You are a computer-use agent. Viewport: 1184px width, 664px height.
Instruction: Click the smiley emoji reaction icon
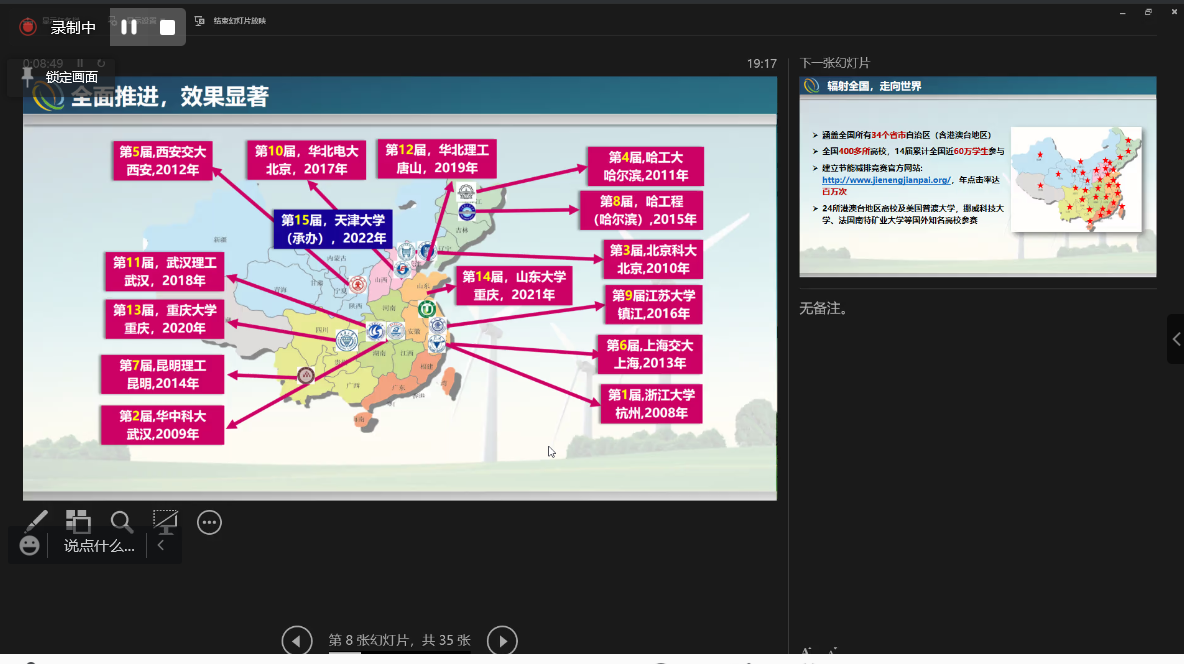click(x=30, y=546)
